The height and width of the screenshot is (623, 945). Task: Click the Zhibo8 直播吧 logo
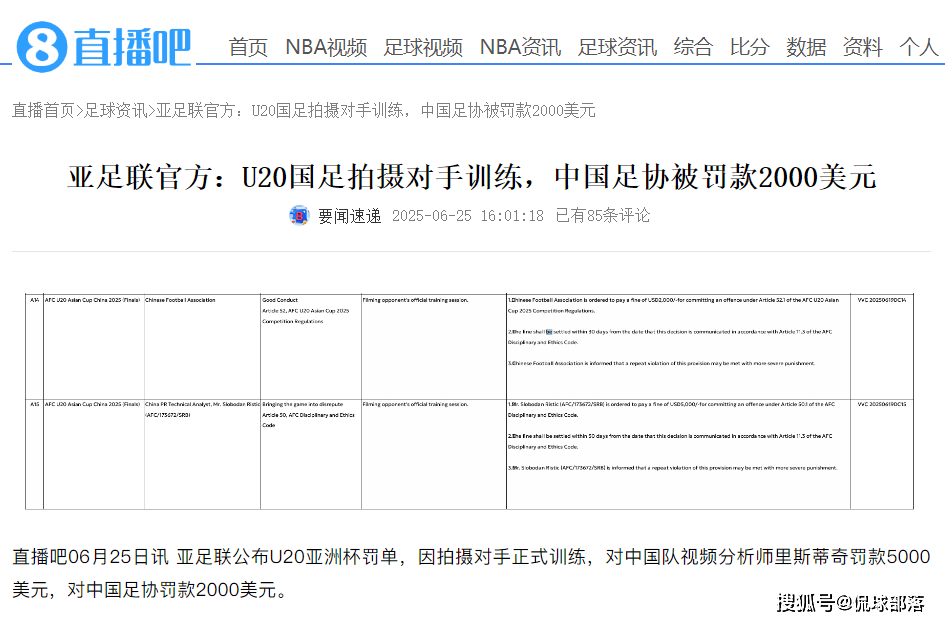104,46
